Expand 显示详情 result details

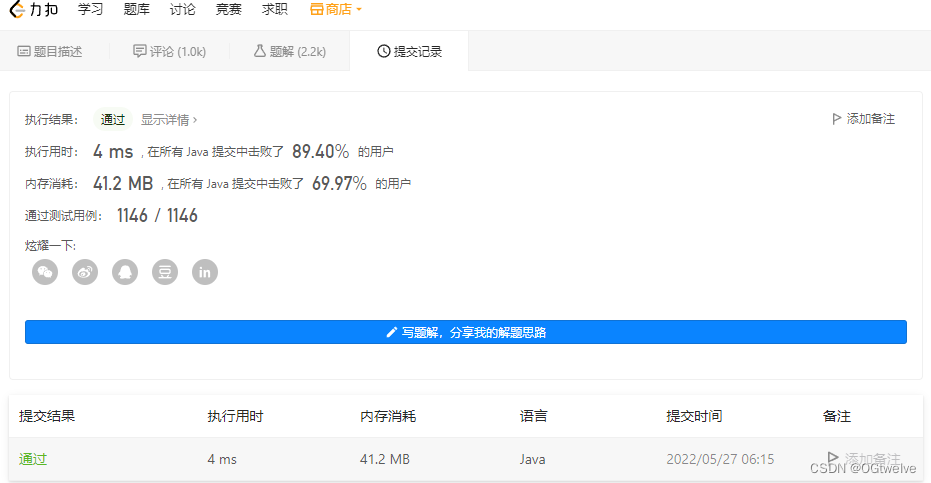point(169,120)
